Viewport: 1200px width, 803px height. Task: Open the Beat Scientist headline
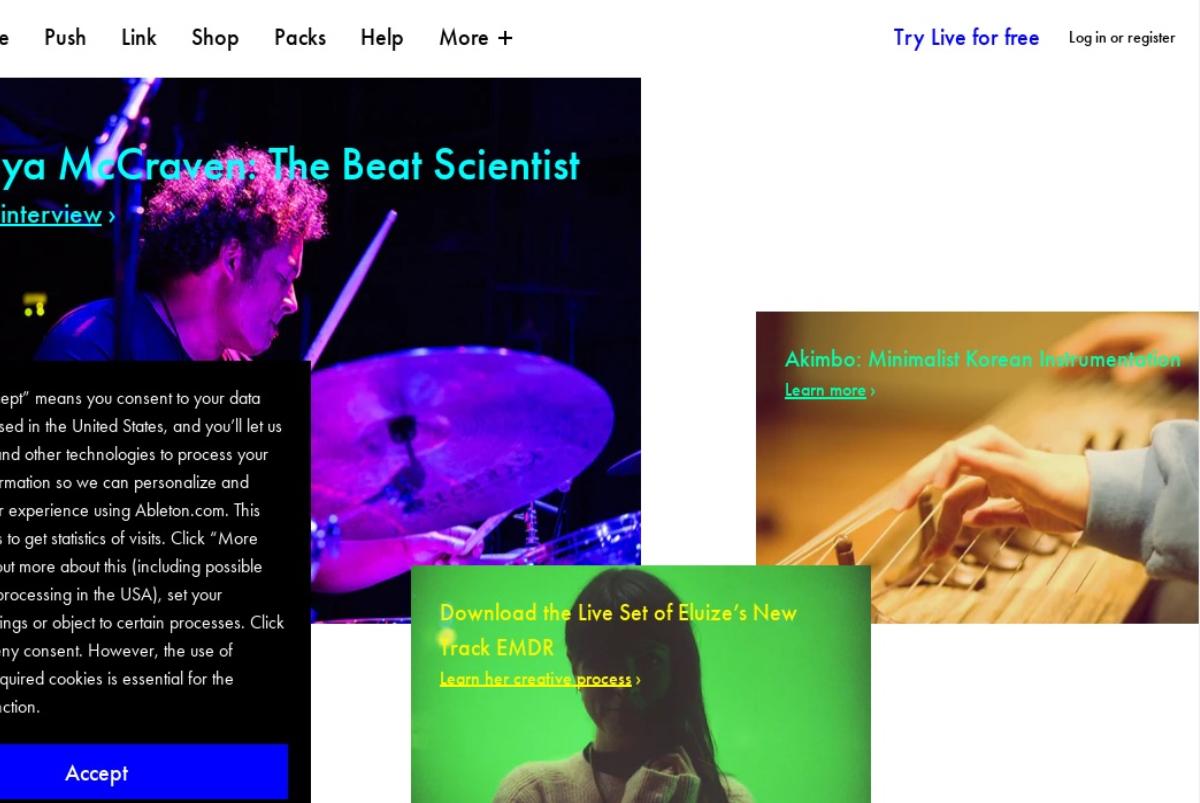click(x=290, y=164)
